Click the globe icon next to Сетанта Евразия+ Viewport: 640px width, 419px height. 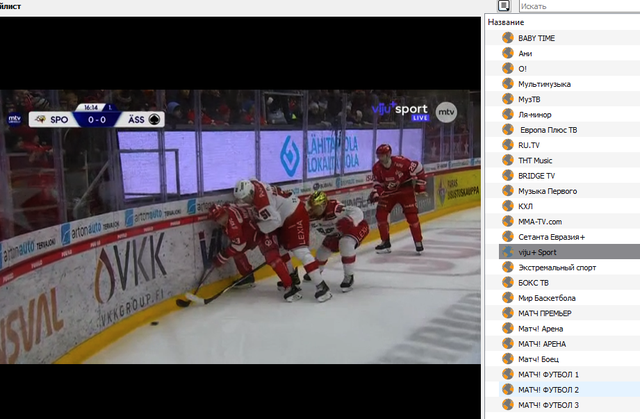[x=508, y=237]
